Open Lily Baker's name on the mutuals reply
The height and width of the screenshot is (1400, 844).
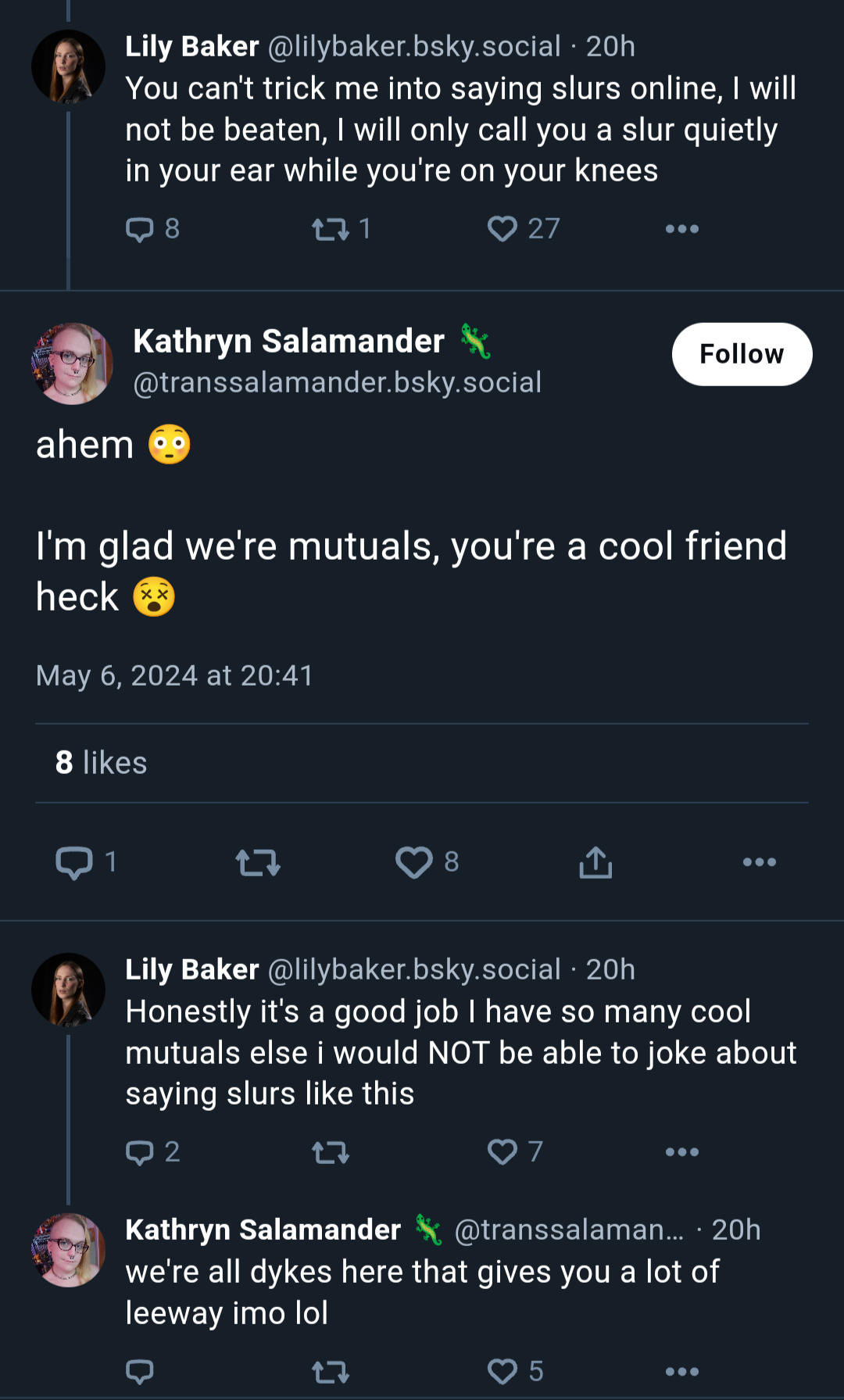point(192,970)
